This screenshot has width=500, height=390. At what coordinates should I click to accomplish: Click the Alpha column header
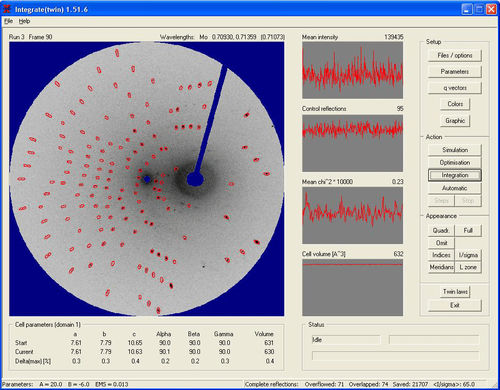coord(164,334)
